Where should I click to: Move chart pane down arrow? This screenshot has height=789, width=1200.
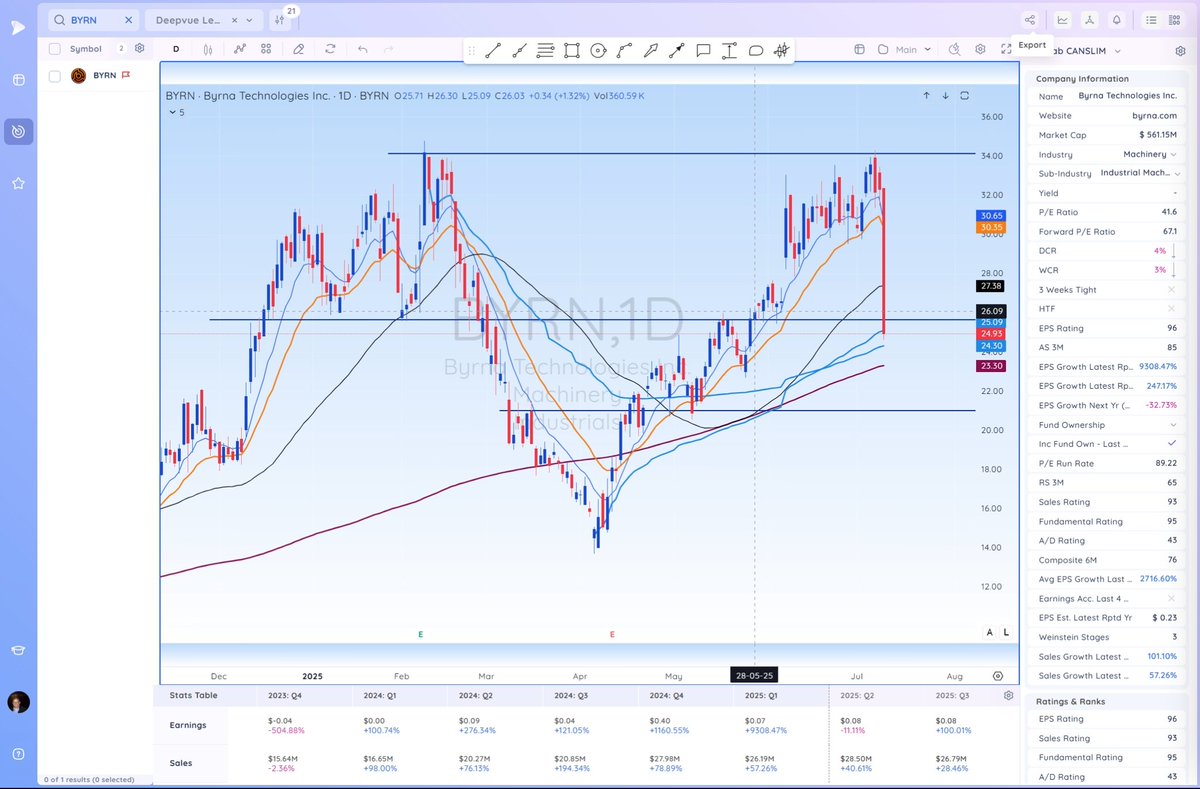(945, 95)
